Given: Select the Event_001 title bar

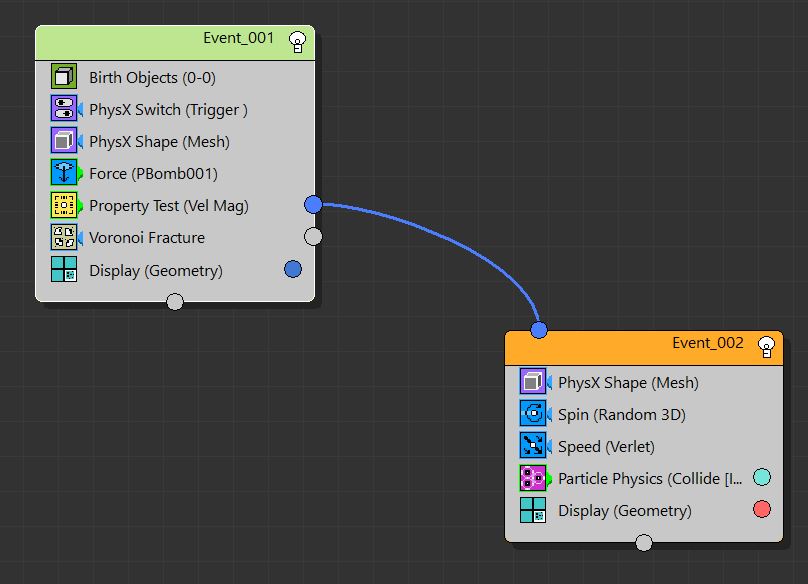Looking at the screenshot, I should (175, 42).
